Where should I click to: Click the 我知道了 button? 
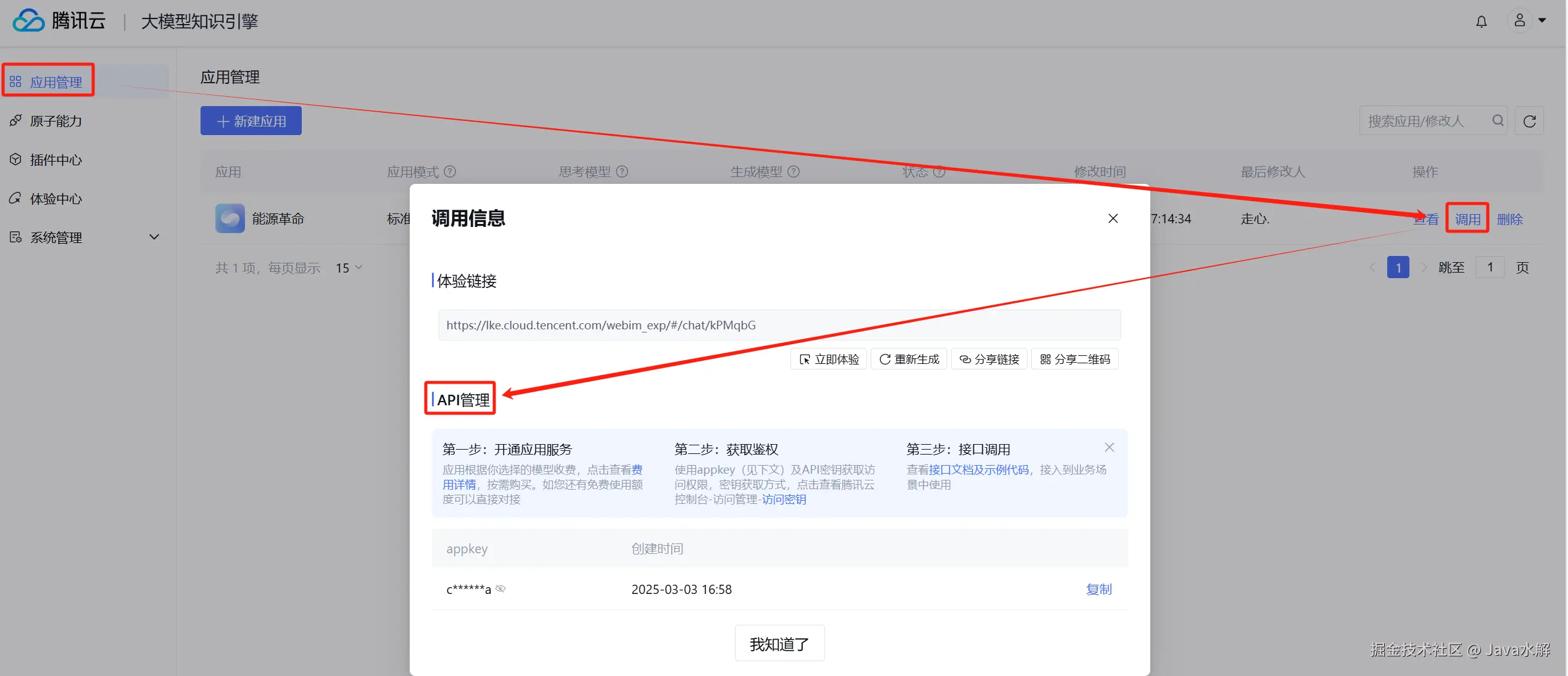point(779,644)
